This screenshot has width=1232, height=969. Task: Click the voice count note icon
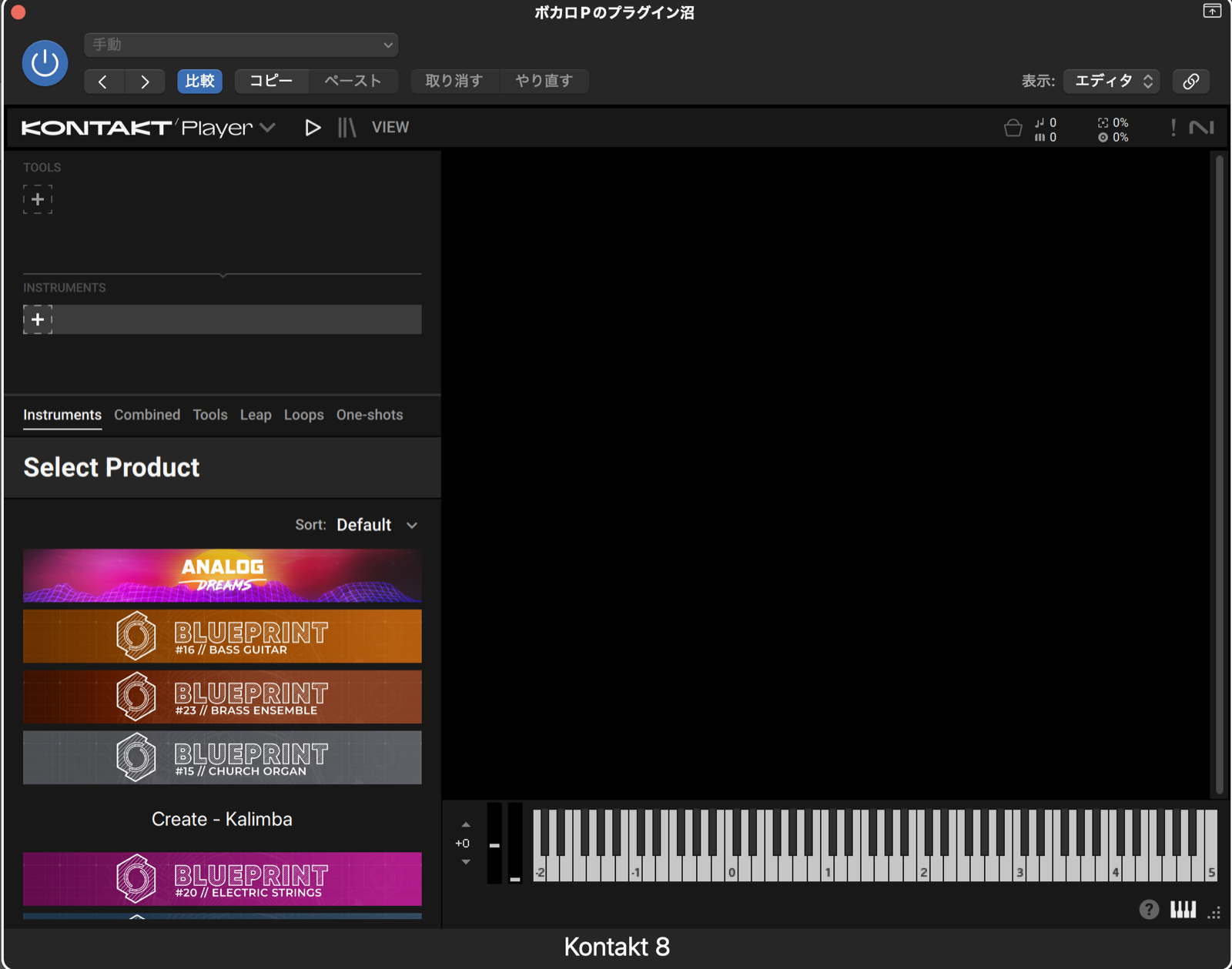[x=1039, y=122]
